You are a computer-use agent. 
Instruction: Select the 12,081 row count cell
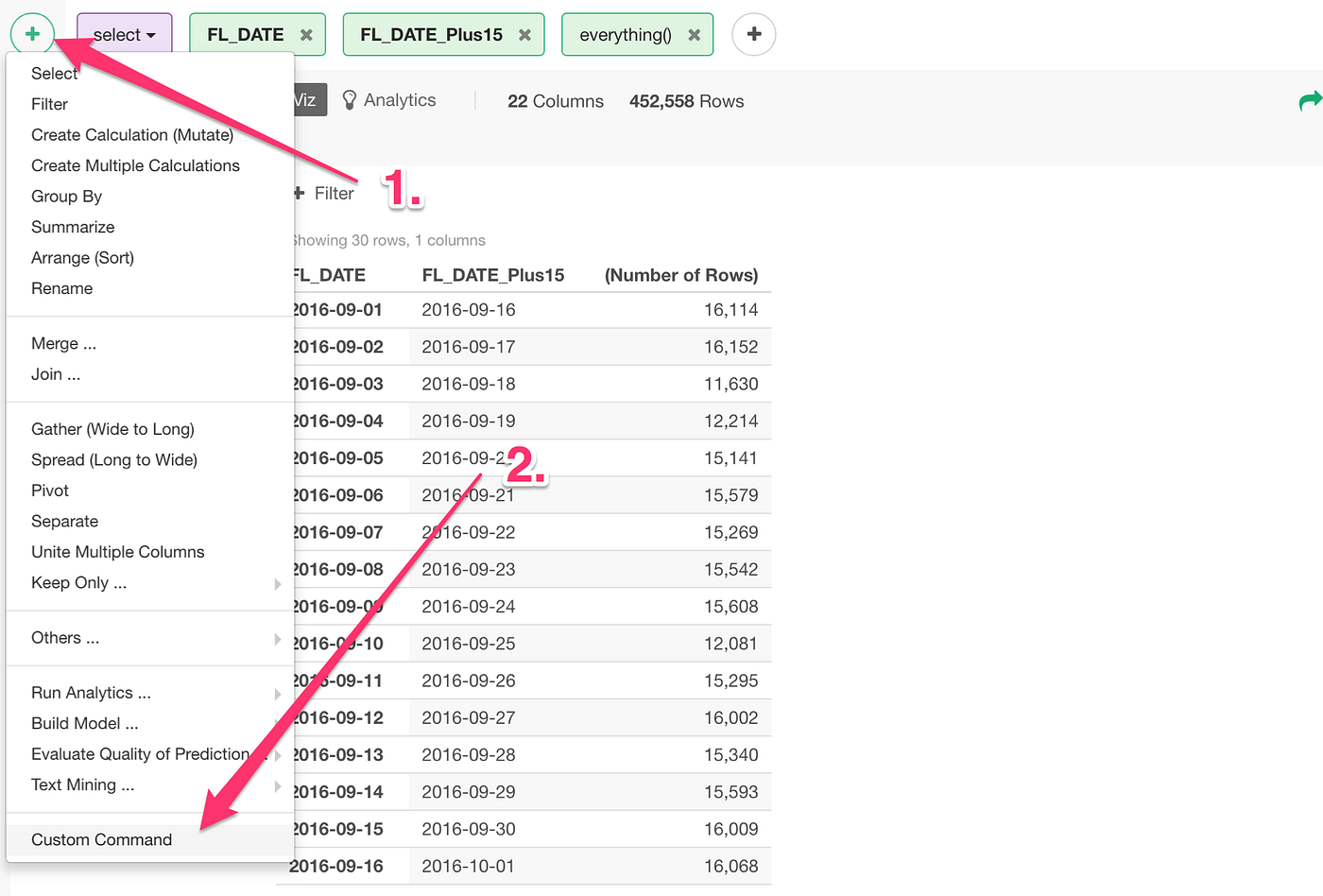[730, 643]
